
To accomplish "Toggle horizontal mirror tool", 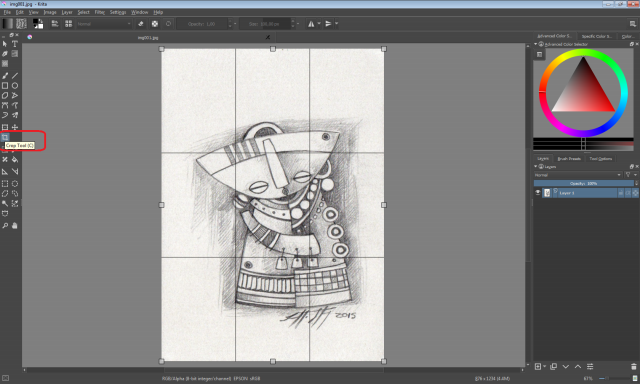I will 311,24.
